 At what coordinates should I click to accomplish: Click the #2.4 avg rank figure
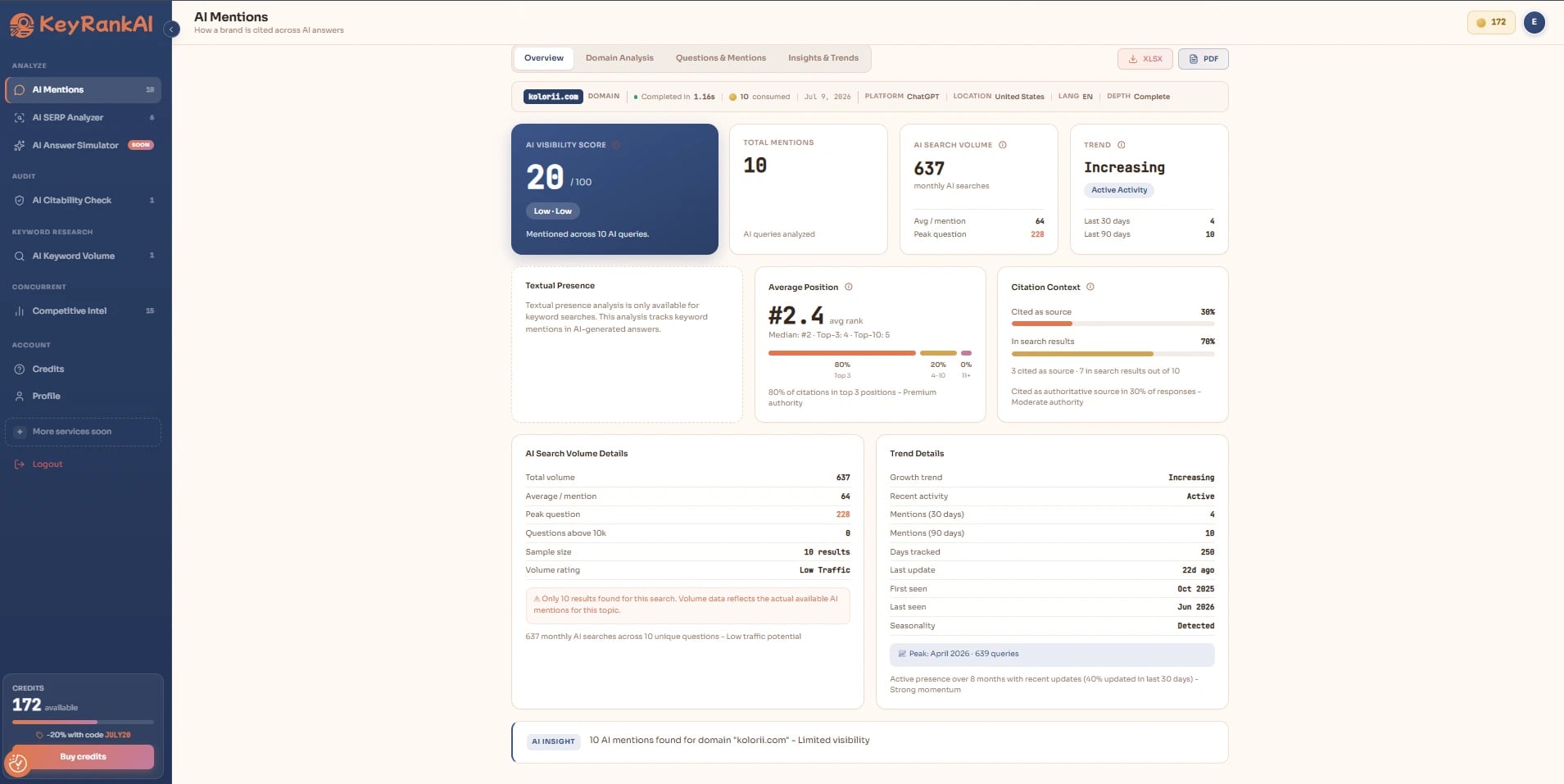tap(796, 315)
